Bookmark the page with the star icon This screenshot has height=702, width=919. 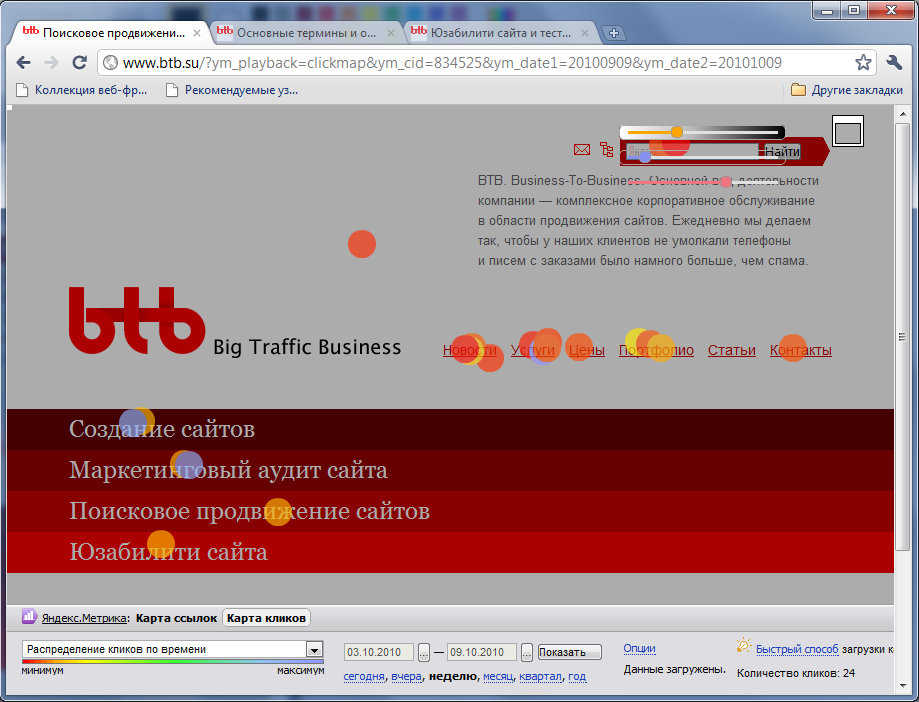click(863, 62)
